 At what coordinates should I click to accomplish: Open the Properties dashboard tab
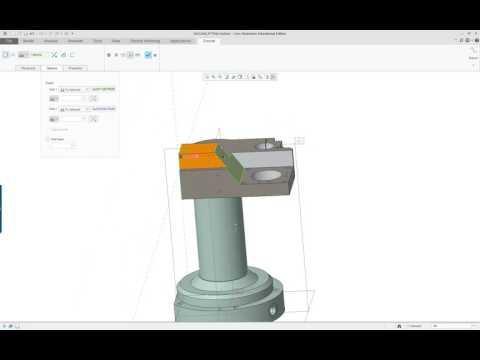(x=75, y=68)
